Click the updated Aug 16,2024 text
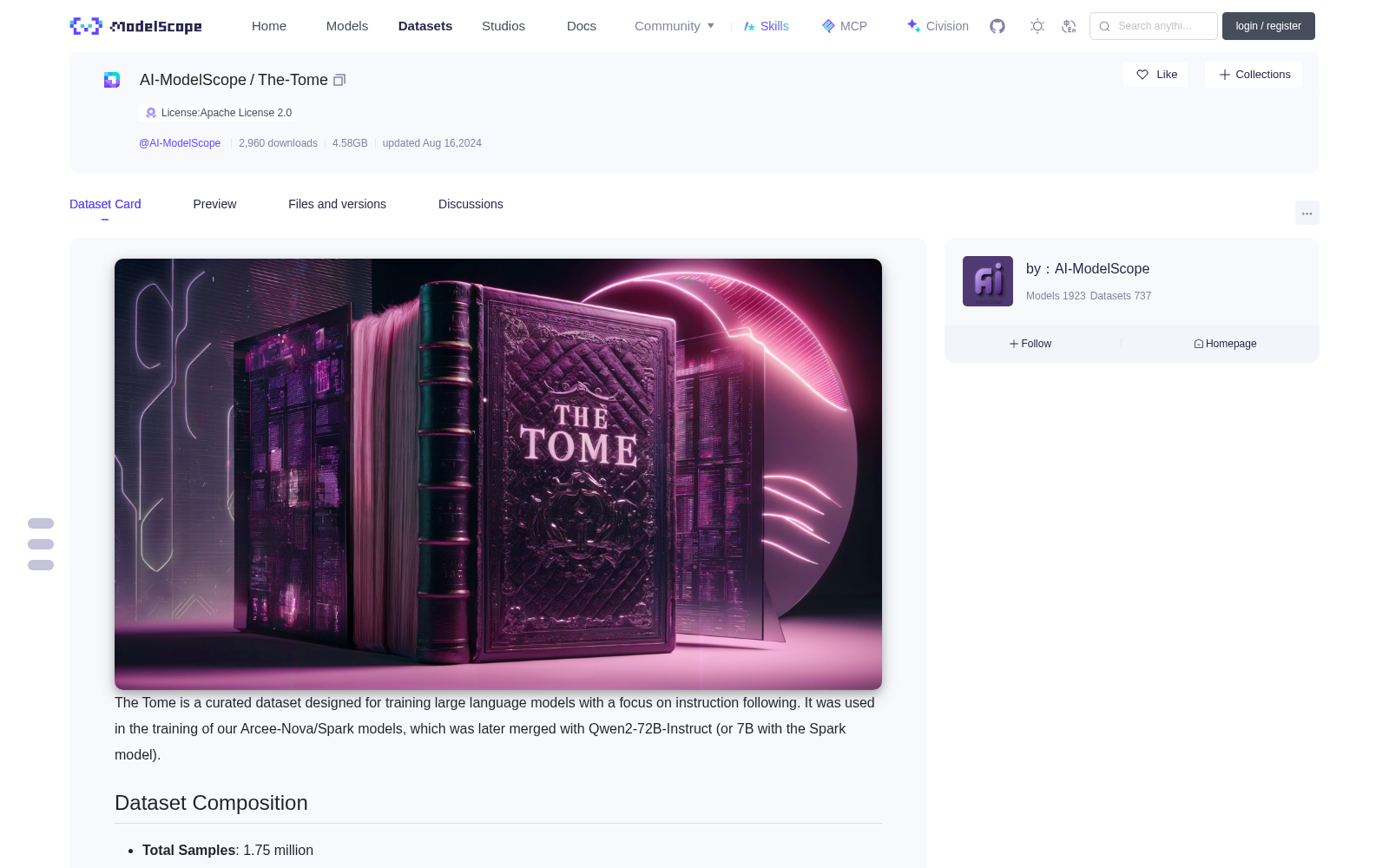The image size is (1389, 868). 431,143
